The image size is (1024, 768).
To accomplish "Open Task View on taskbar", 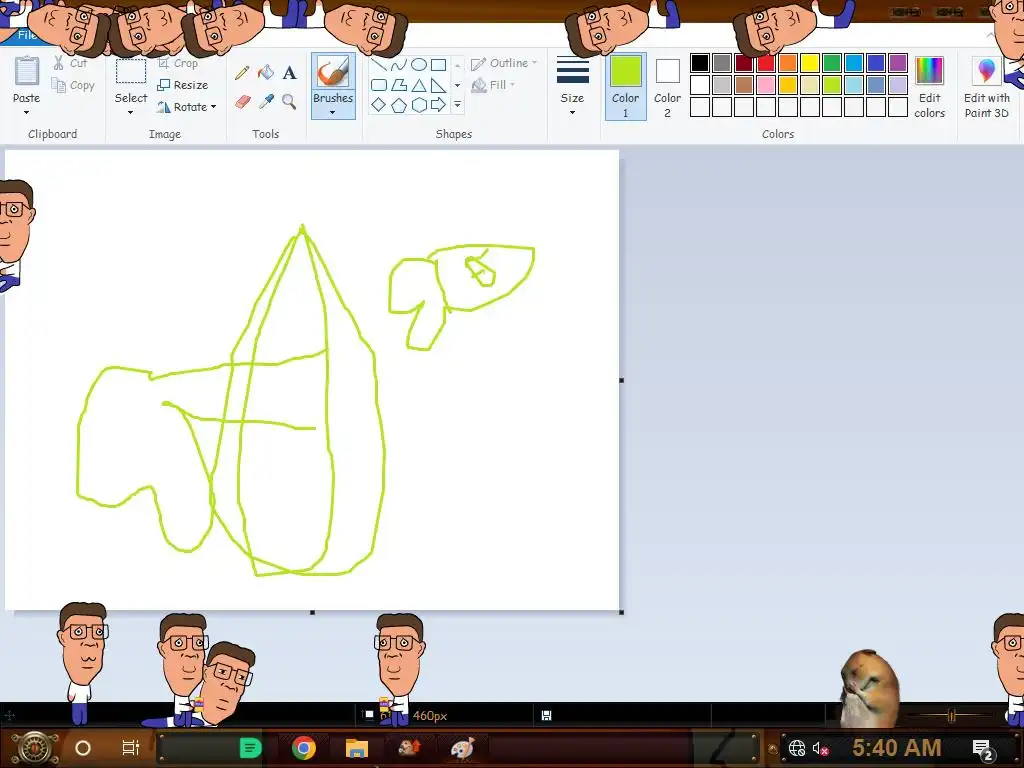I will pyautogui.click(x=131, y=748).
